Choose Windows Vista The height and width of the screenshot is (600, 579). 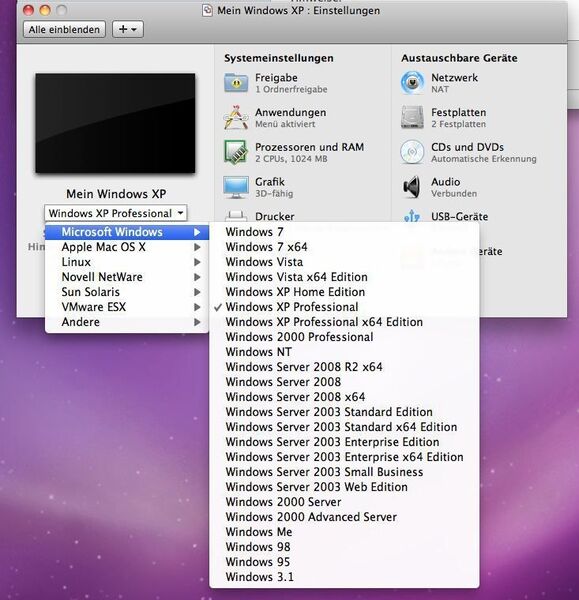pyautogui.click(x=344, y=262)
